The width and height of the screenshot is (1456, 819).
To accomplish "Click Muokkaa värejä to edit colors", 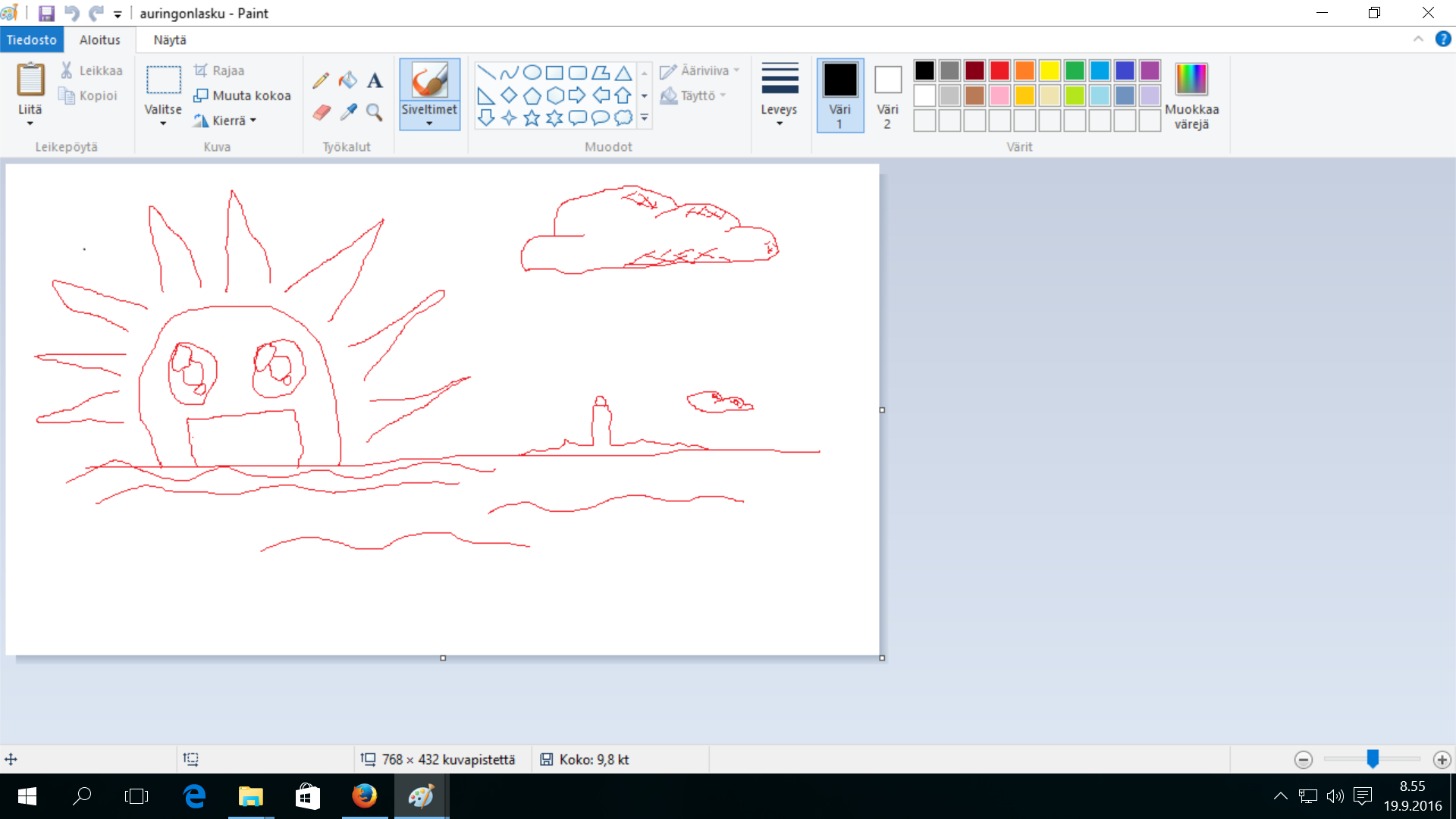I will [1191, 96].
